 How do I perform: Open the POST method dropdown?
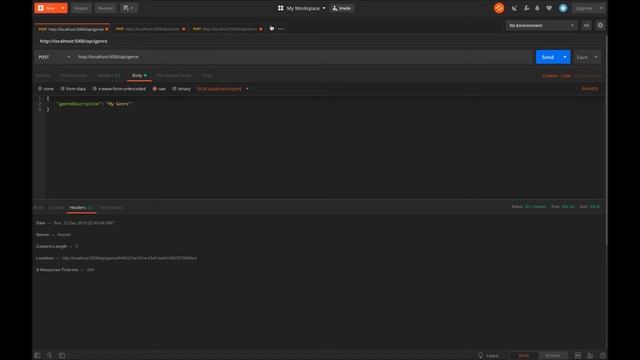54,57
